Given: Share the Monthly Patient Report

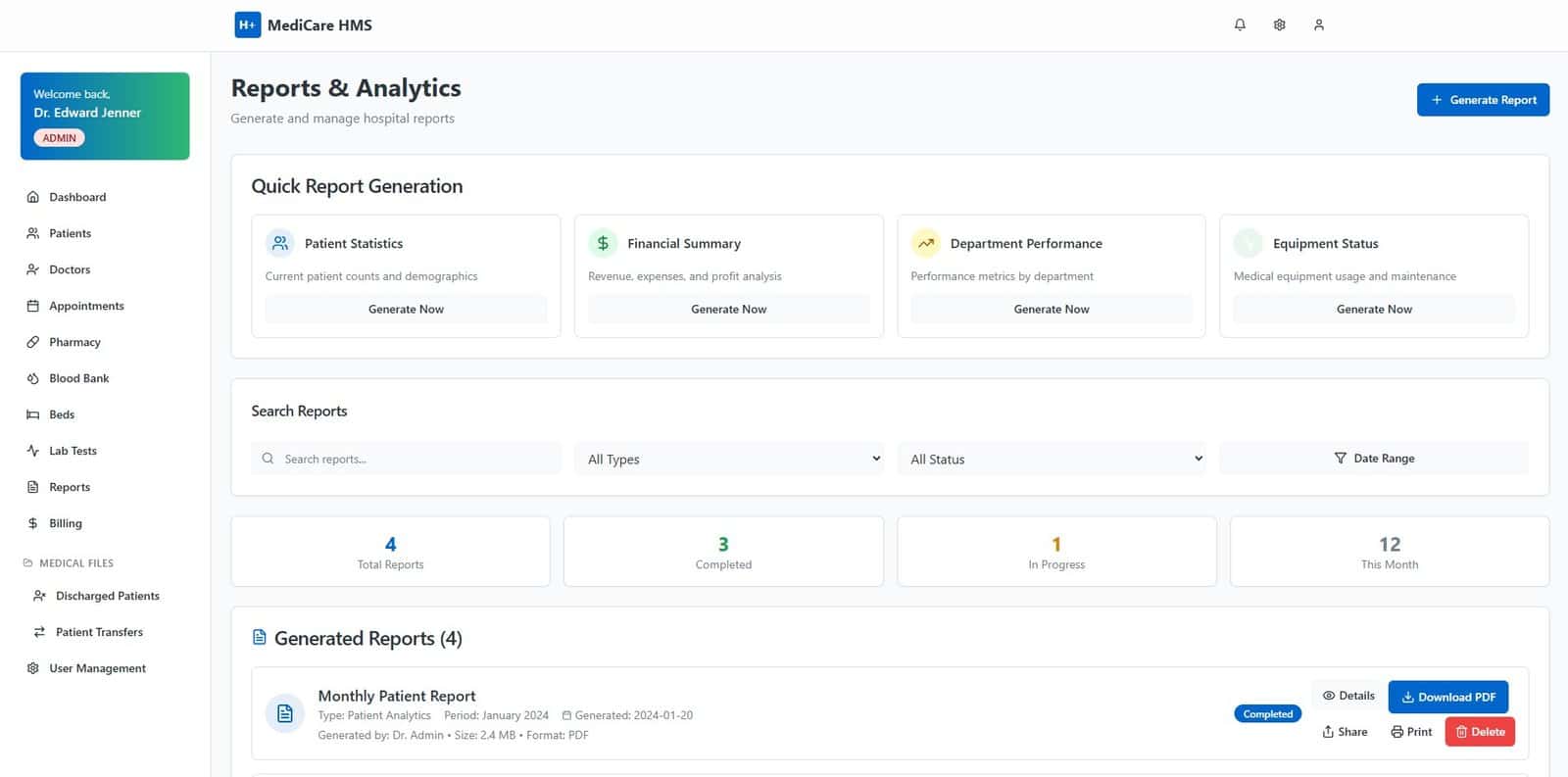Looking at the screenshot, I should click(x=1345, y=732).
